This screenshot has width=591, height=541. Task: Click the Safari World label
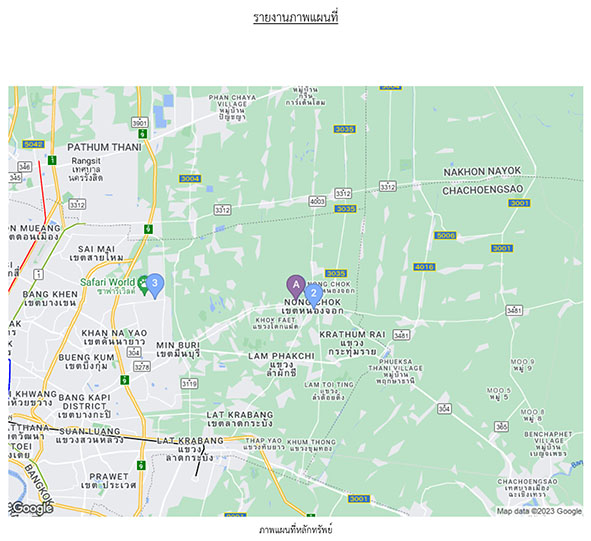tap(107, 282)
